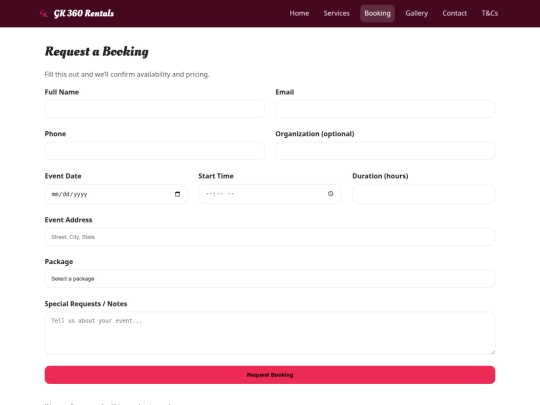Viewport: 540px width, 405px height.
Task: Select the Booking nav tab
Action: 377,13
